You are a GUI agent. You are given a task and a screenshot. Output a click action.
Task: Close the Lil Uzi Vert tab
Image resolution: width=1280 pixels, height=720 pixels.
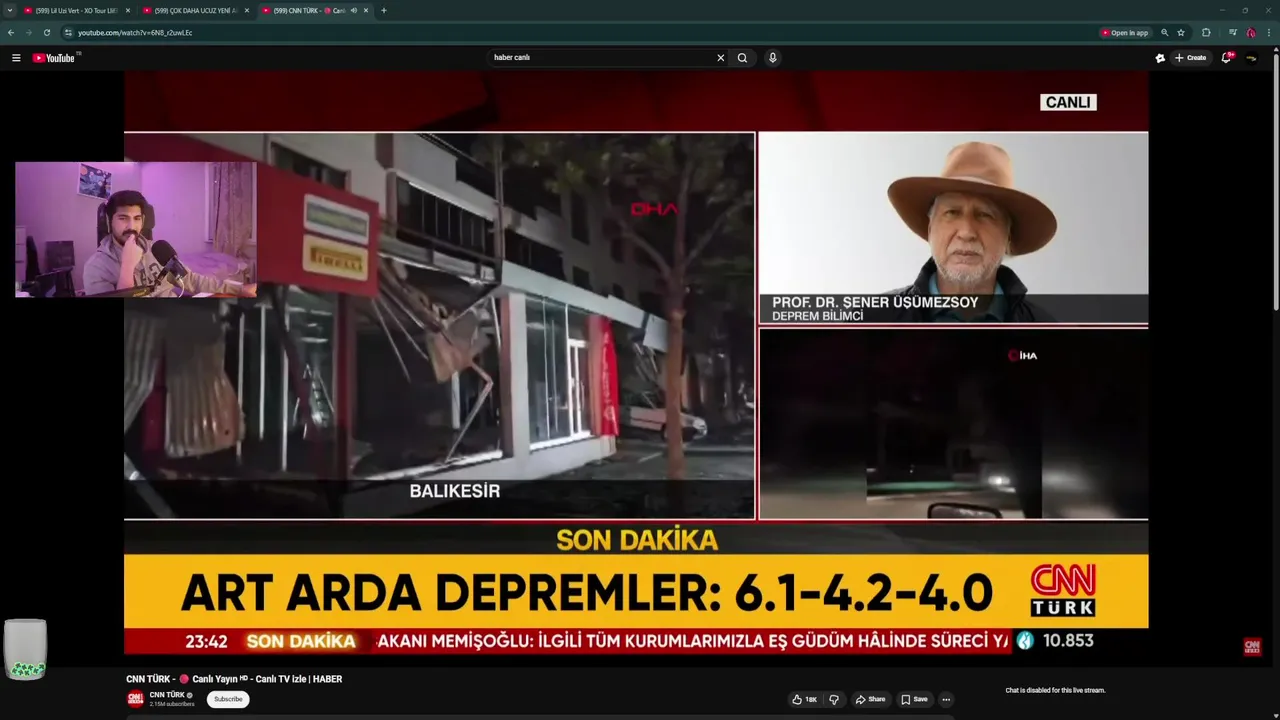pyautogui.click(x=128, y=10)
